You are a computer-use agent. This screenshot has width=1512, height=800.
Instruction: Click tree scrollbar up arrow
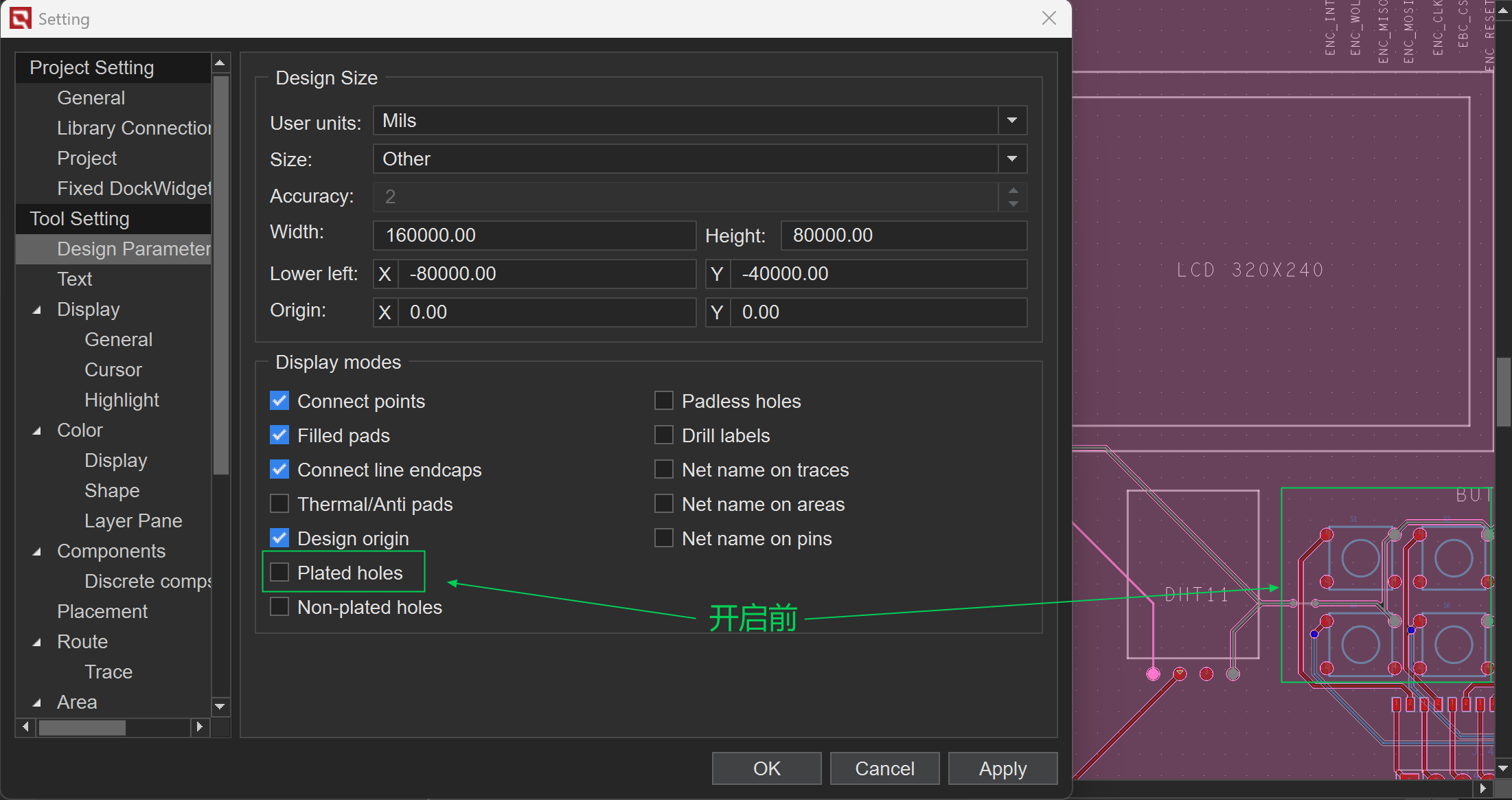coord(220,63)
